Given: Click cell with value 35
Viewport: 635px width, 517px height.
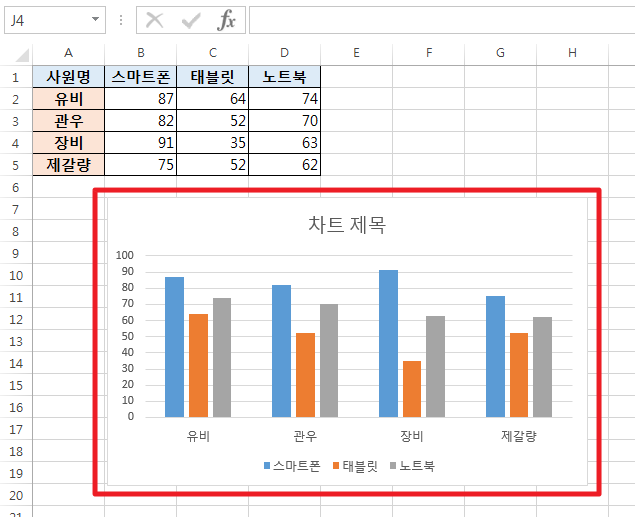Looking at the screenshot, I should pos(213,143).
